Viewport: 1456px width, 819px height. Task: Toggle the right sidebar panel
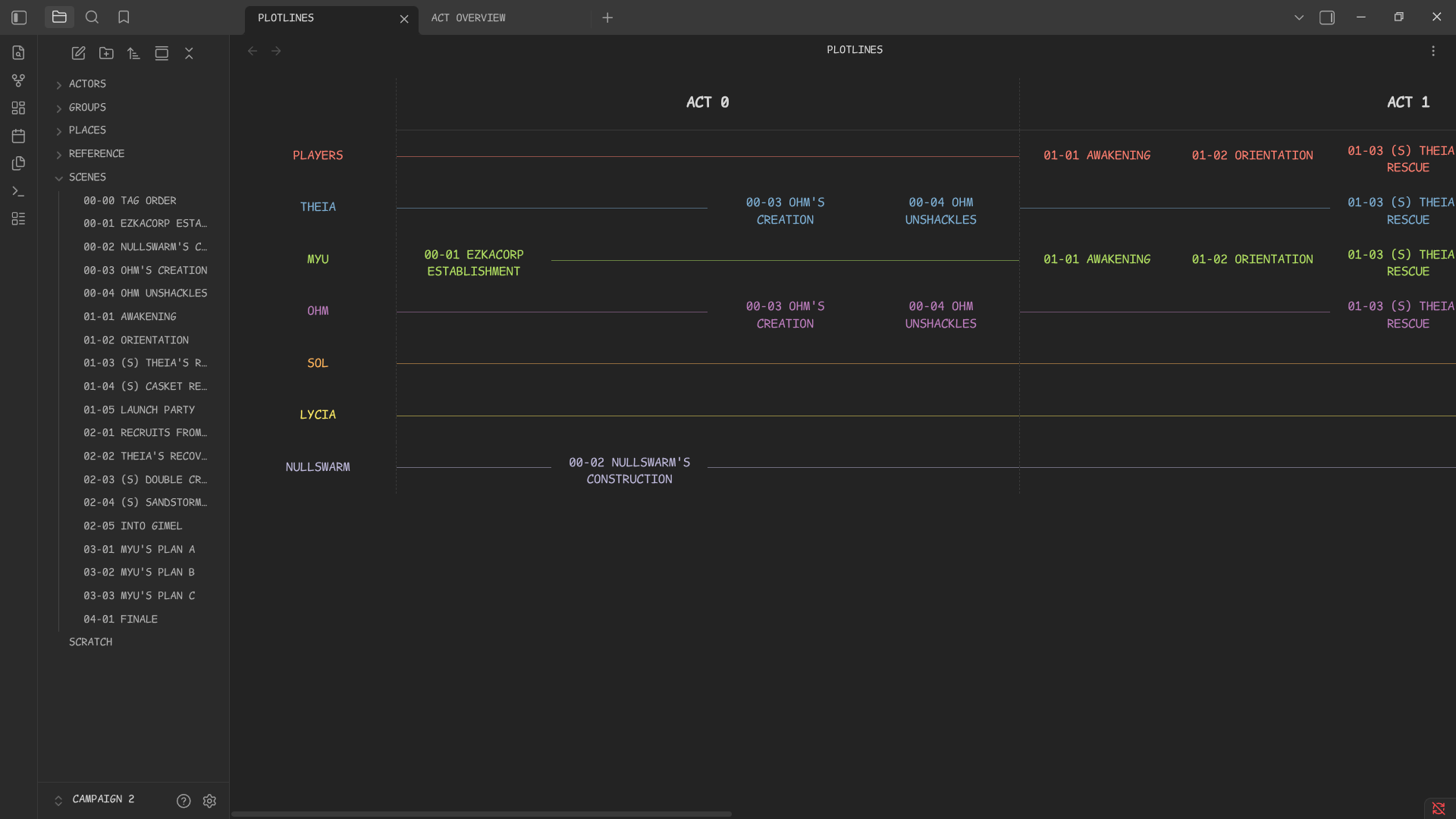click(1327, 17)
